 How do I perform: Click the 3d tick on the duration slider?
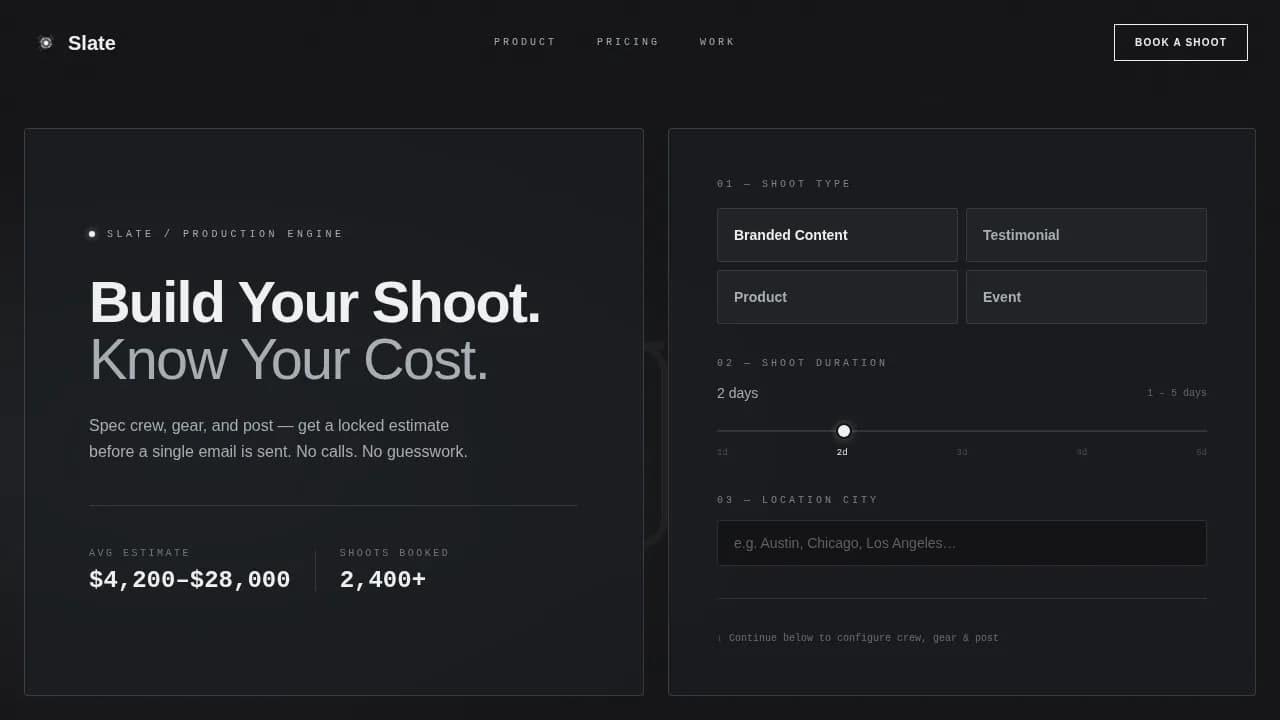click(962, 452)
